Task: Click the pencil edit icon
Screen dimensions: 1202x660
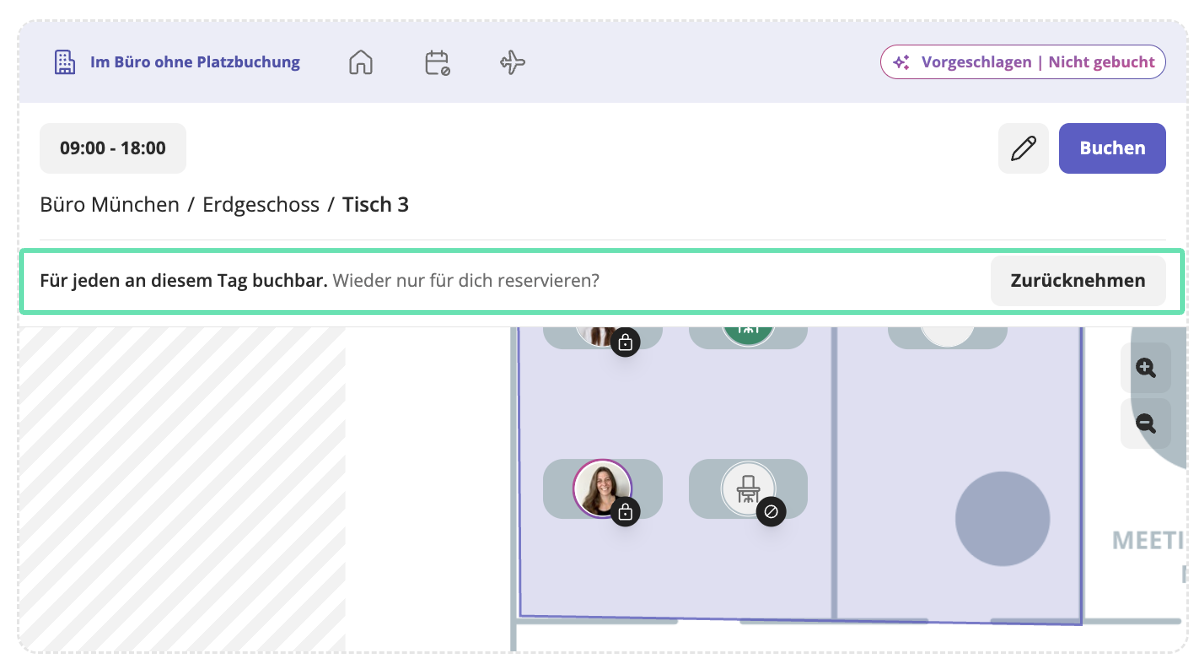Action: coord(1023,149)
